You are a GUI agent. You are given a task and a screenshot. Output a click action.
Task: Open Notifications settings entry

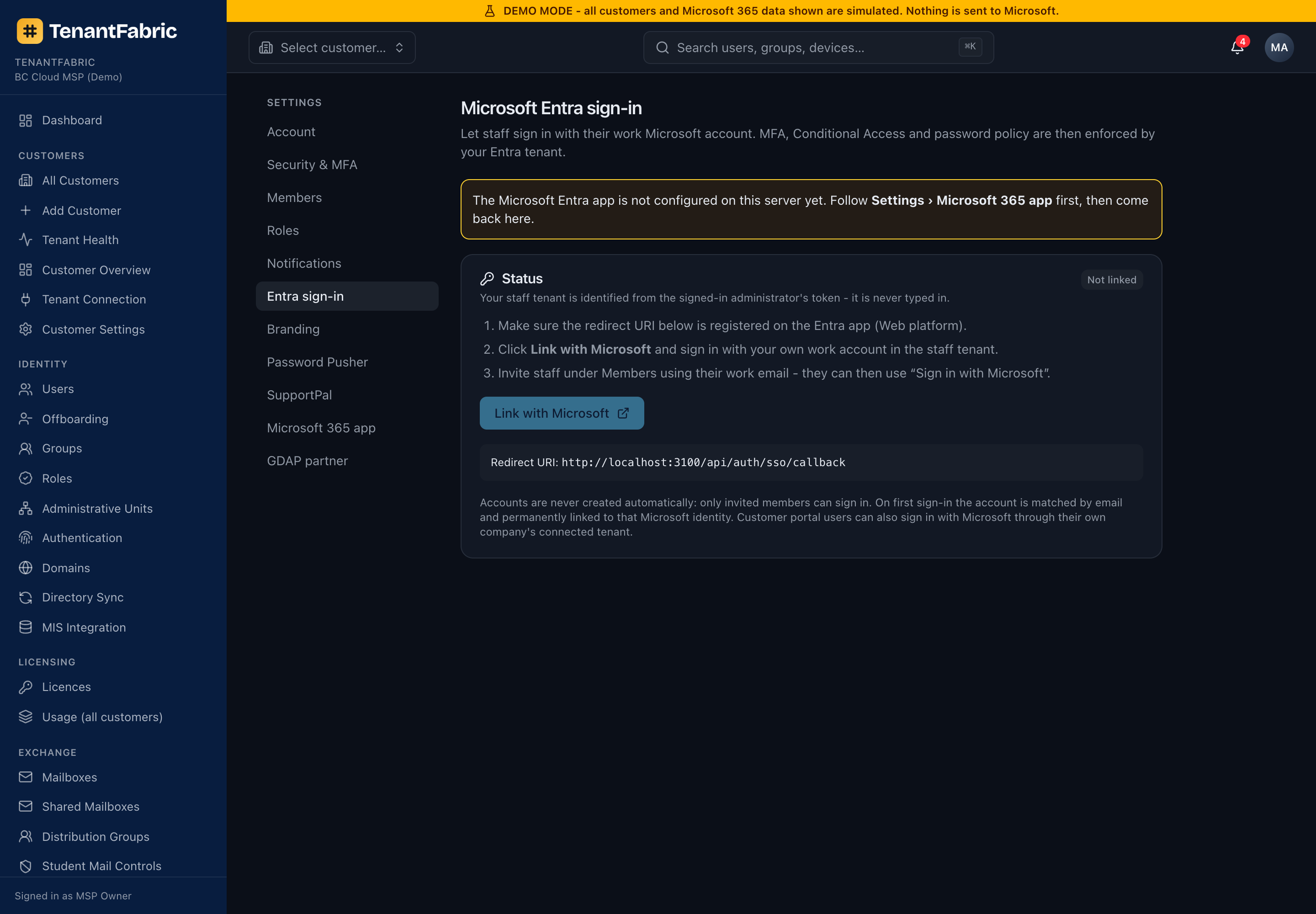(x=347, y=263)
